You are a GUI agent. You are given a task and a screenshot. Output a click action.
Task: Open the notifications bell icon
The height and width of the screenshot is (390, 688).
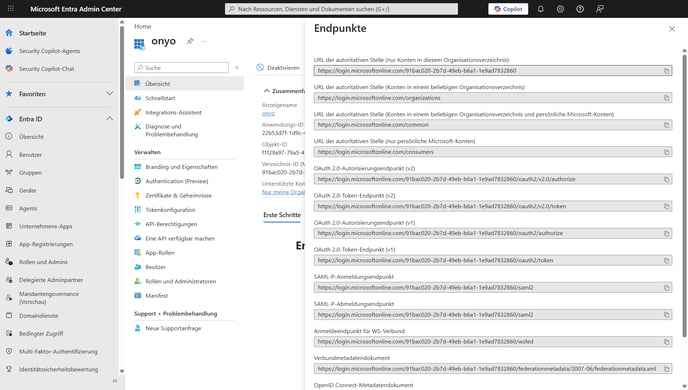coord(541,9)
